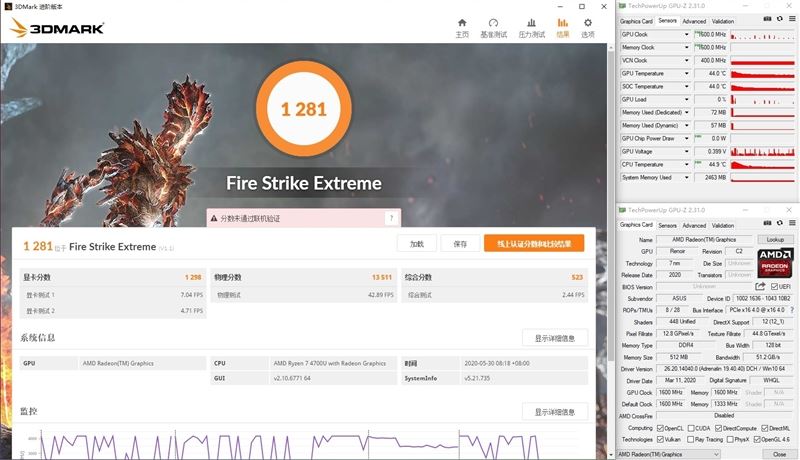800x460 pixels.
Task: Click the Close button in GPU-Z
Action: click(779, 454)
